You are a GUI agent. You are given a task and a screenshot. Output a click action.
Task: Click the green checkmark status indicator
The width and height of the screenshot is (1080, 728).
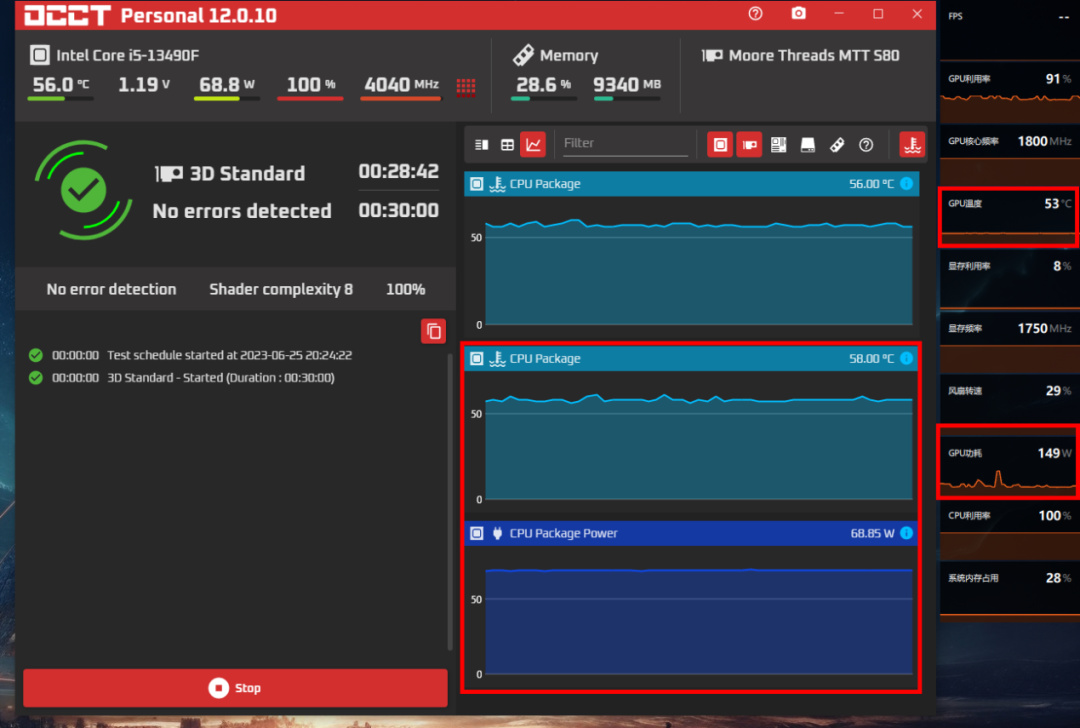pos(83,190)
